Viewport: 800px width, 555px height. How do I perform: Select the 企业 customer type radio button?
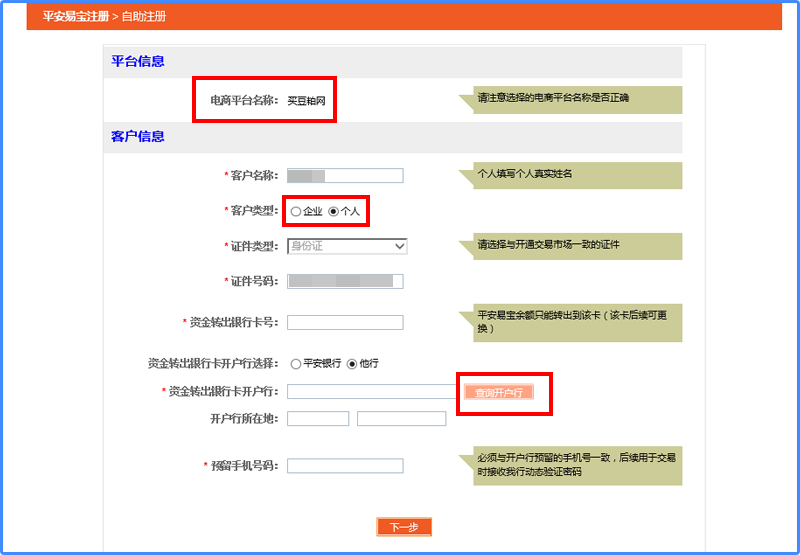[x=296, y=212]
